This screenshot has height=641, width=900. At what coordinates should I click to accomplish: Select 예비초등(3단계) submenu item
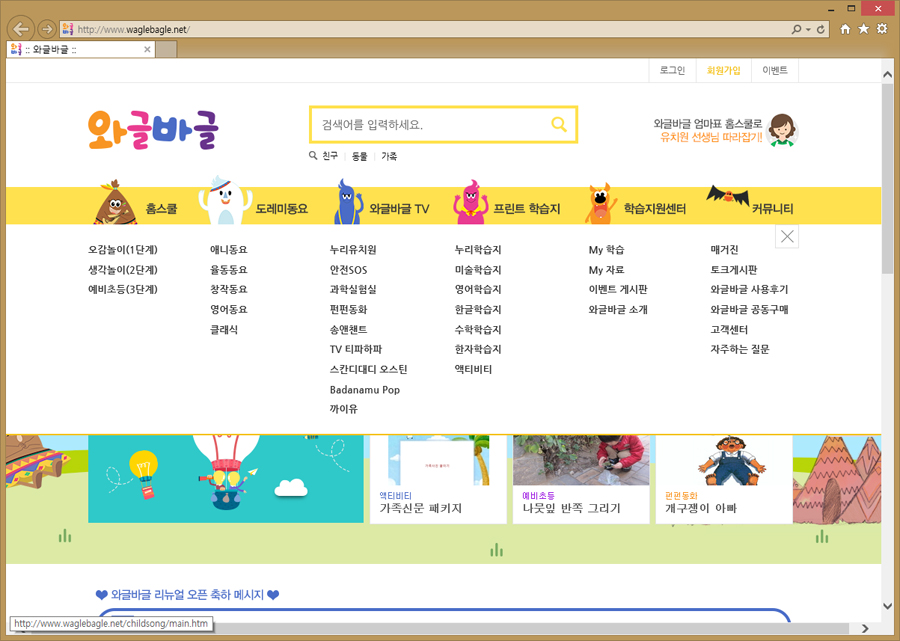(x=123, y=289)
